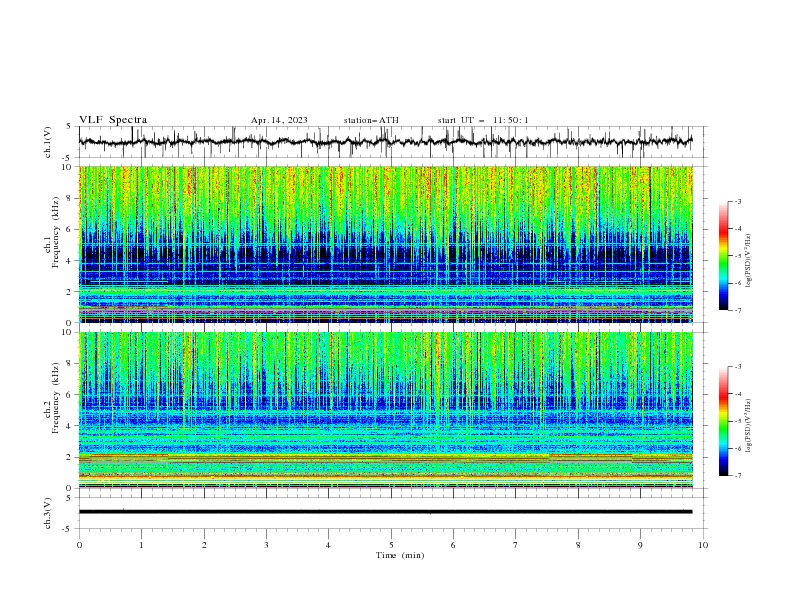792x612 pixels.
Task: Click the ch.3 flat voltage trace
Action: tap(385, 512)
